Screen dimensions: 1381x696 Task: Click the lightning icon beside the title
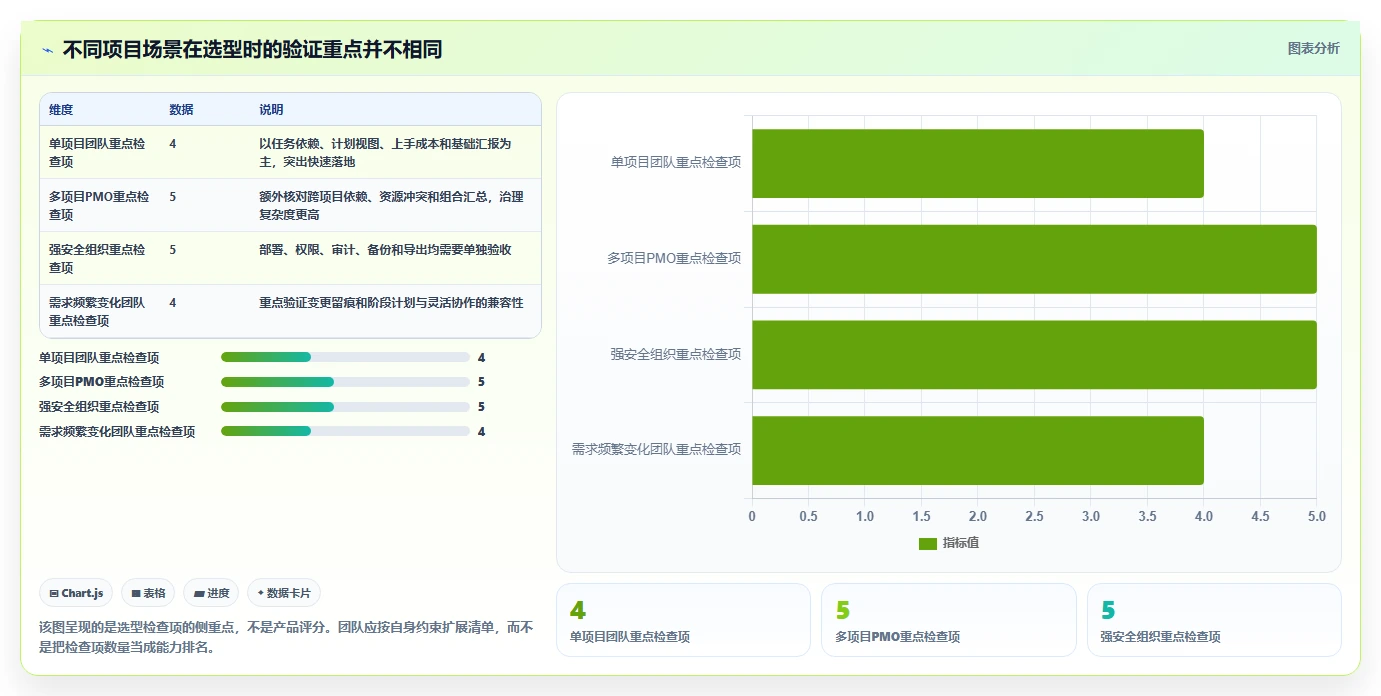[x=47, y=50]
